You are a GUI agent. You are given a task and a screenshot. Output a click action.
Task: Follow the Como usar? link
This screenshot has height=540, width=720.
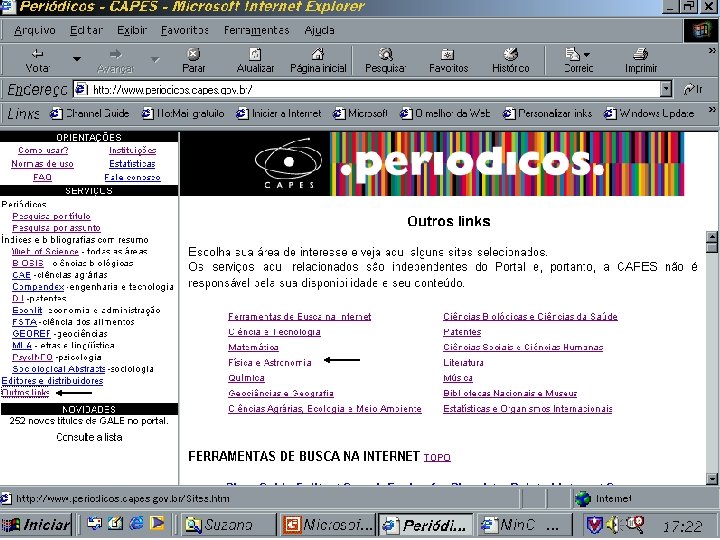click(x=43, y=150)
